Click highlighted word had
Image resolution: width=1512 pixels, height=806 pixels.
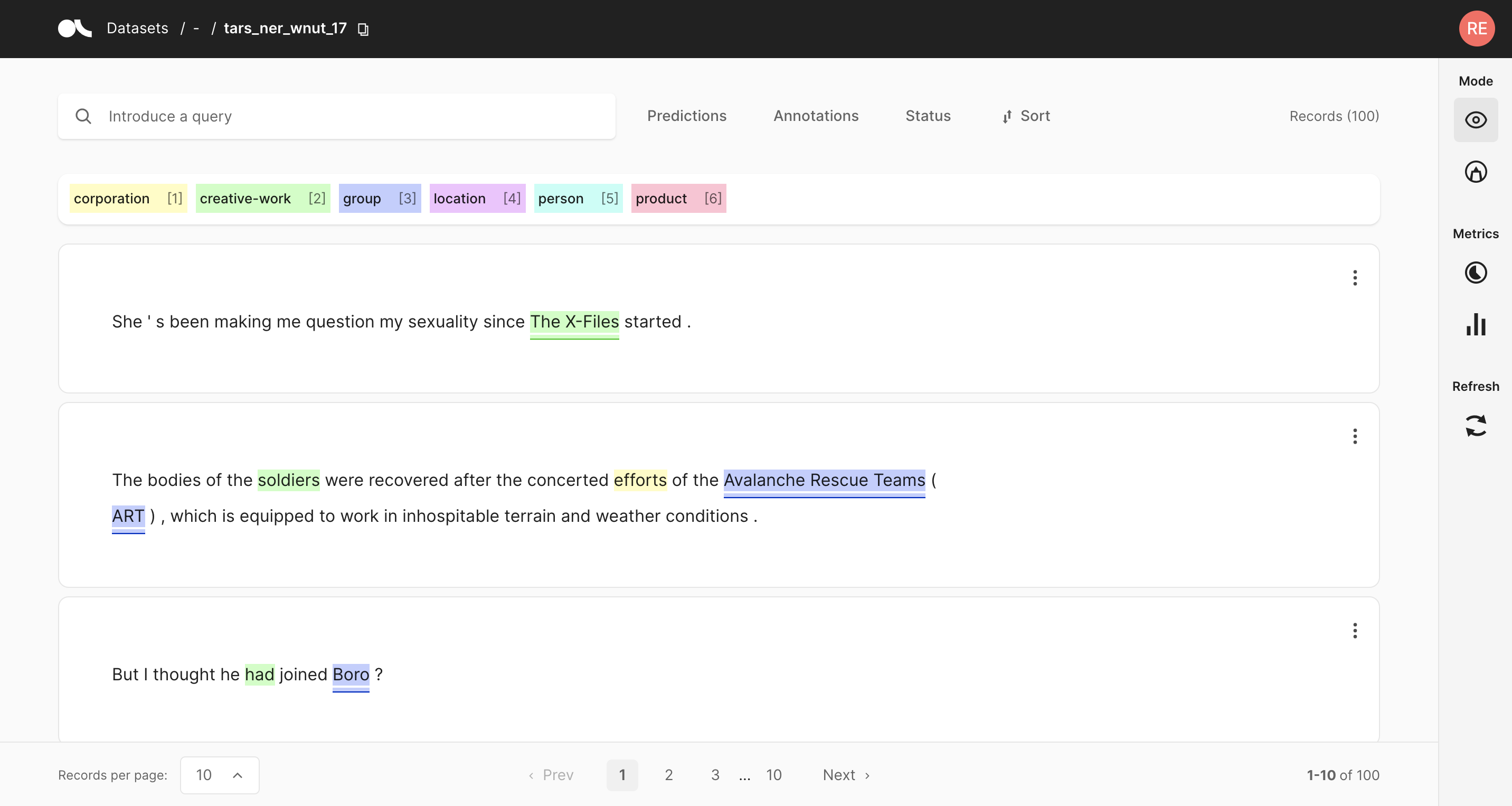pyautogui.click(x=259, y=674)
